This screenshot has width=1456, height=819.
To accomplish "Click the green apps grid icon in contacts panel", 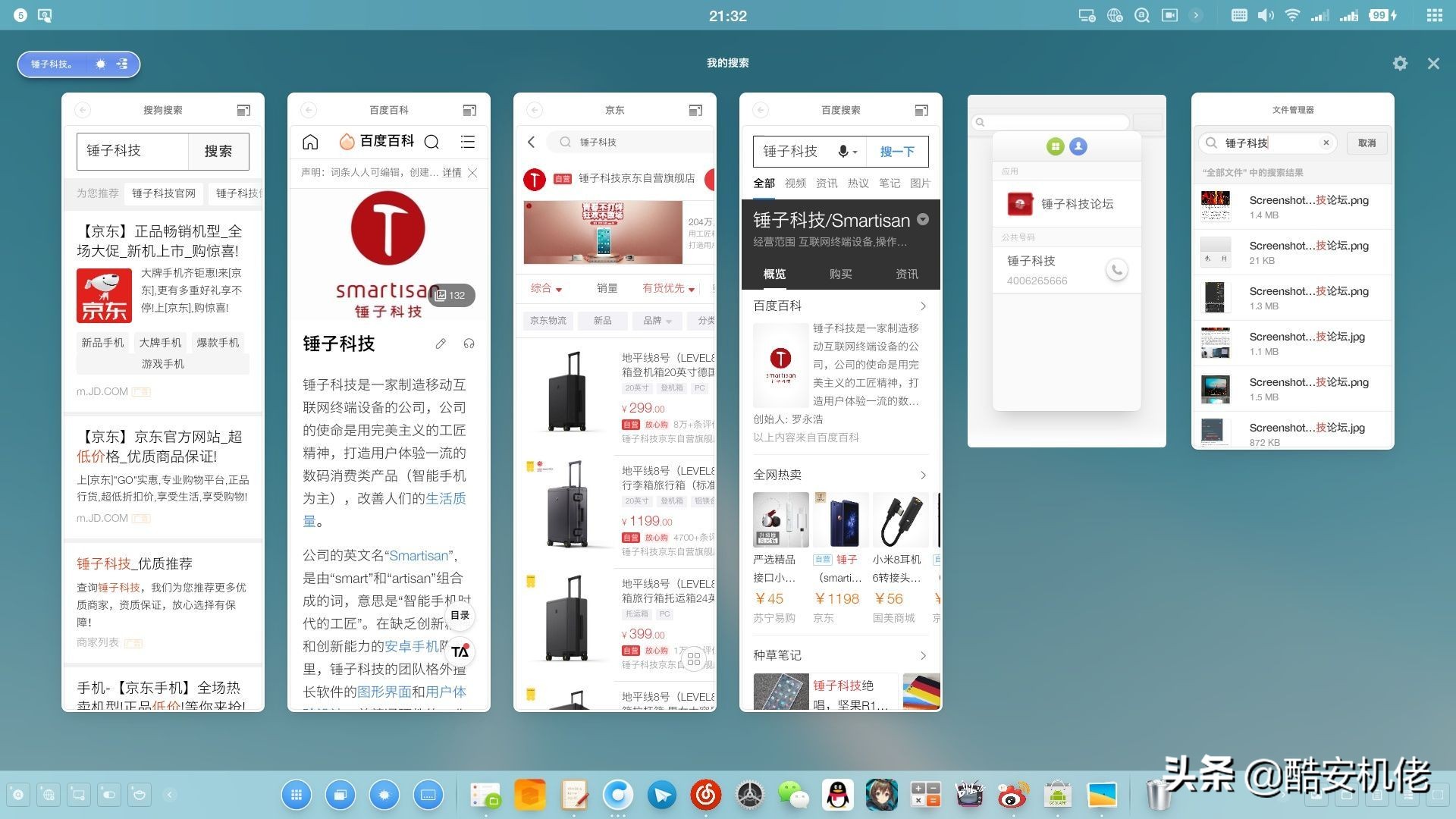I will (x=1055, y=146).
